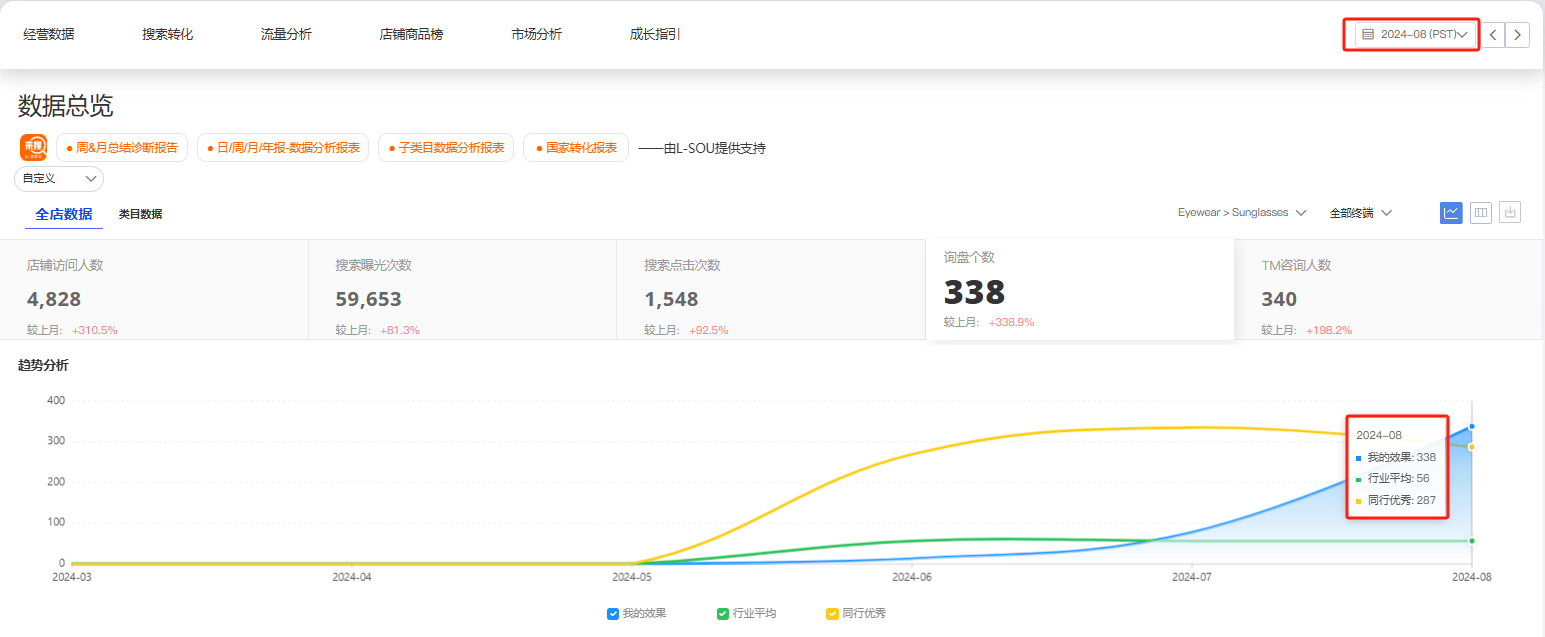Open 国家转化报表 report
The image size is (1545, 637).
point(576,148)
